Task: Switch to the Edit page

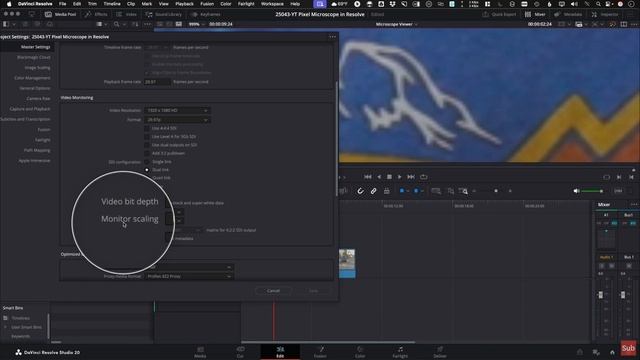Action: pos(280,352)
